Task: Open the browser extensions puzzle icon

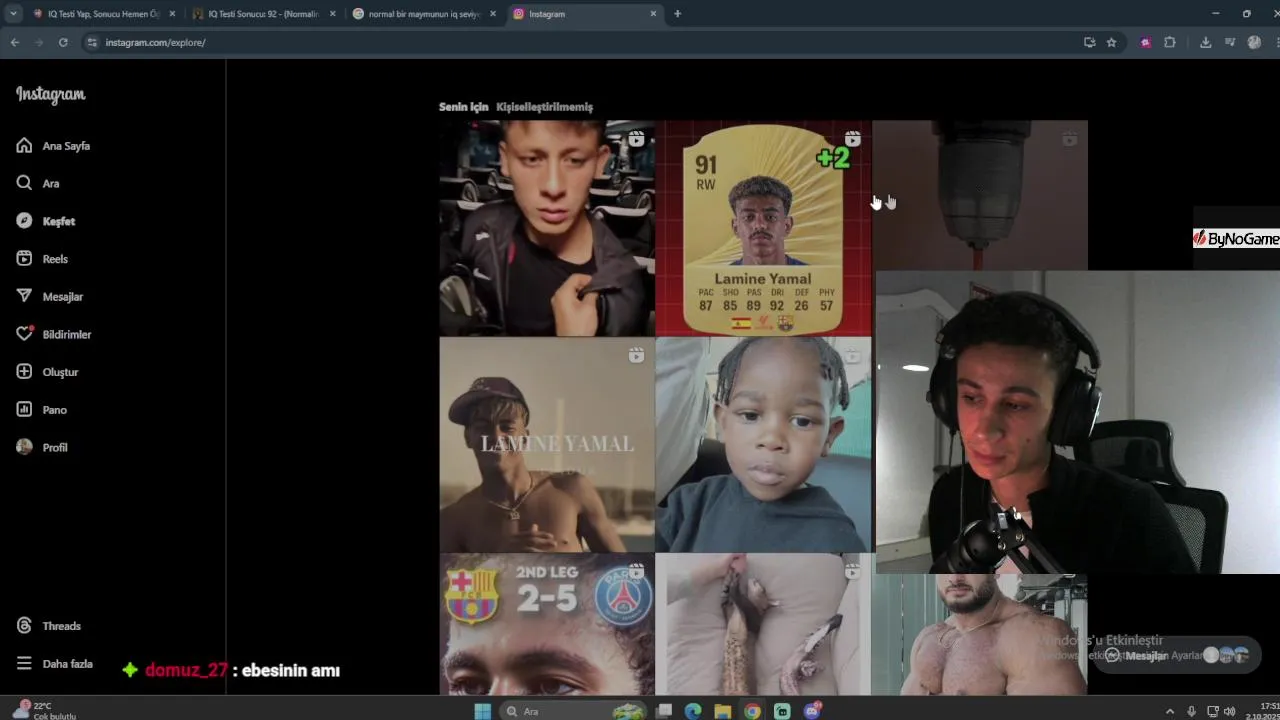Action: click(x=1170, y=42)
